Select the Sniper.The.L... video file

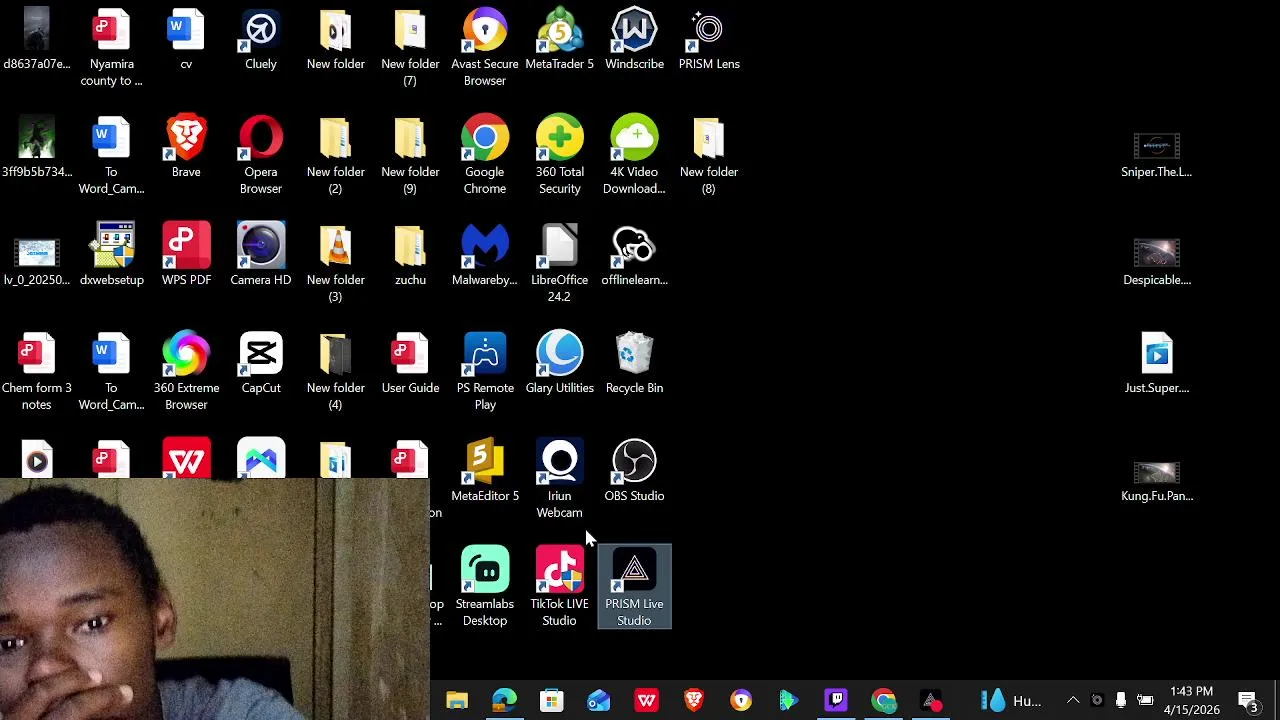1157,155
